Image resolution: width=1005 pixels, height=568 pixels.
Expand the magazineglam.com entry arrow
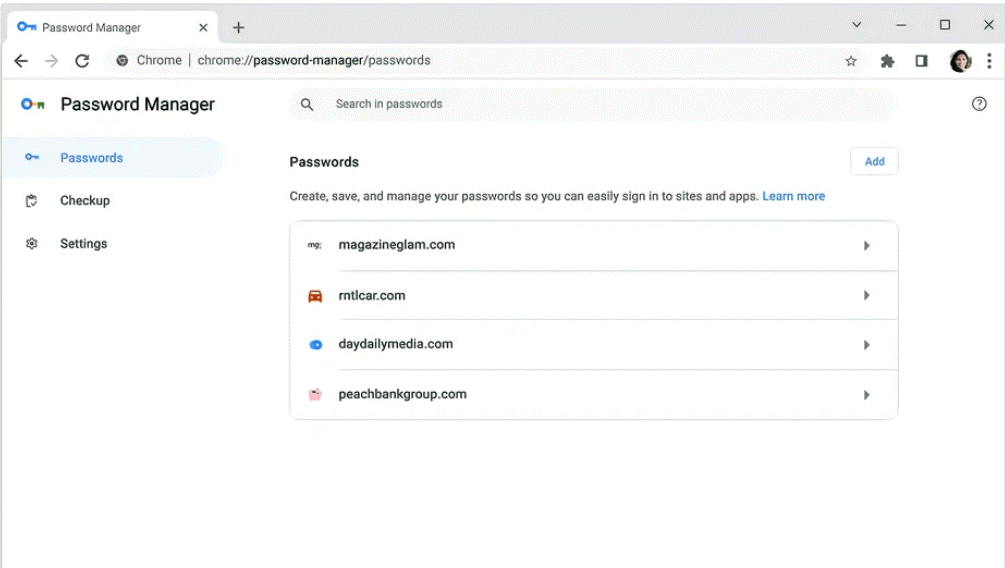coord(866,246)
